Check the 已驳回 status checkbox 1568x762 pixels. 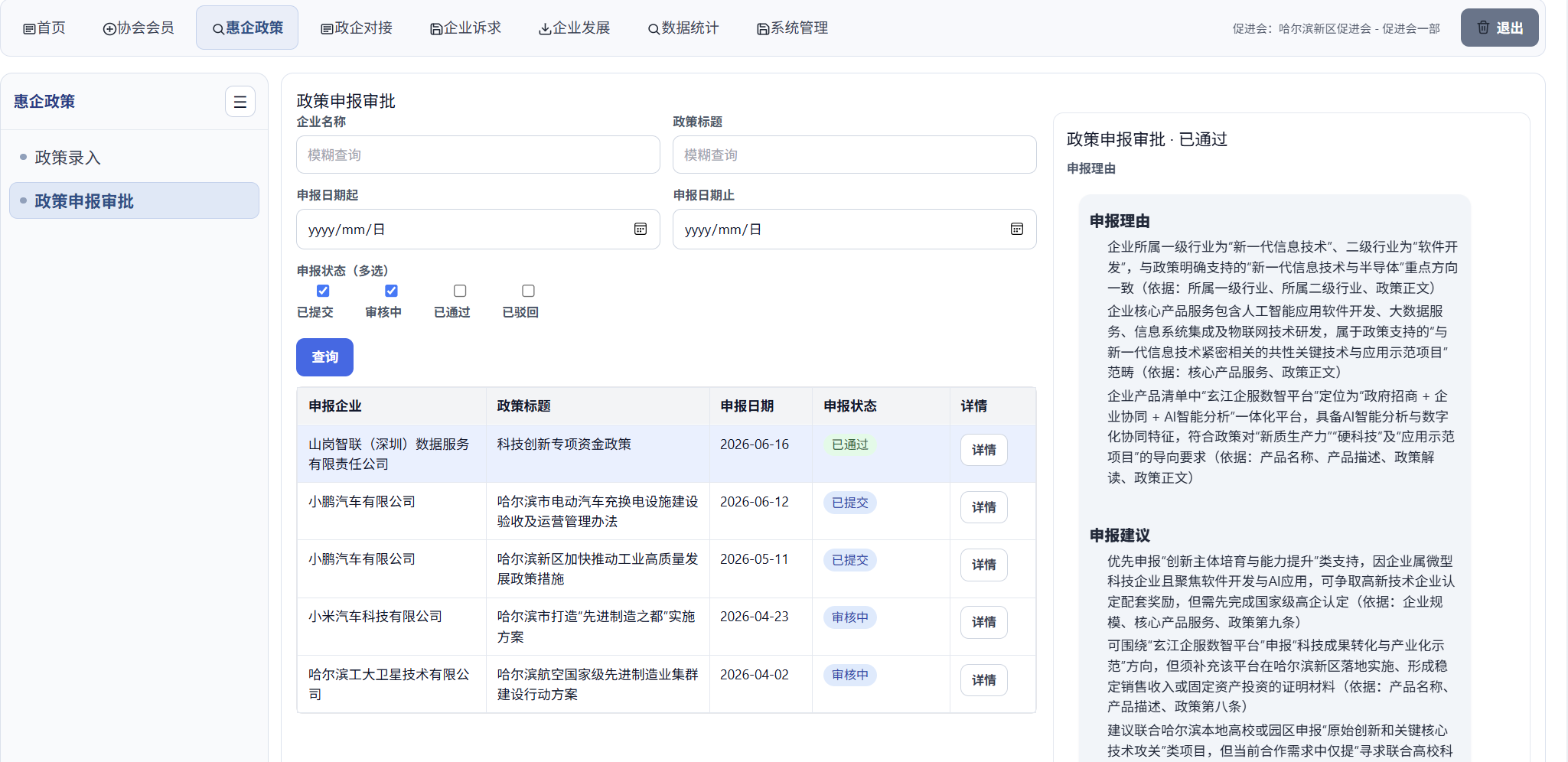coord(528,291)
